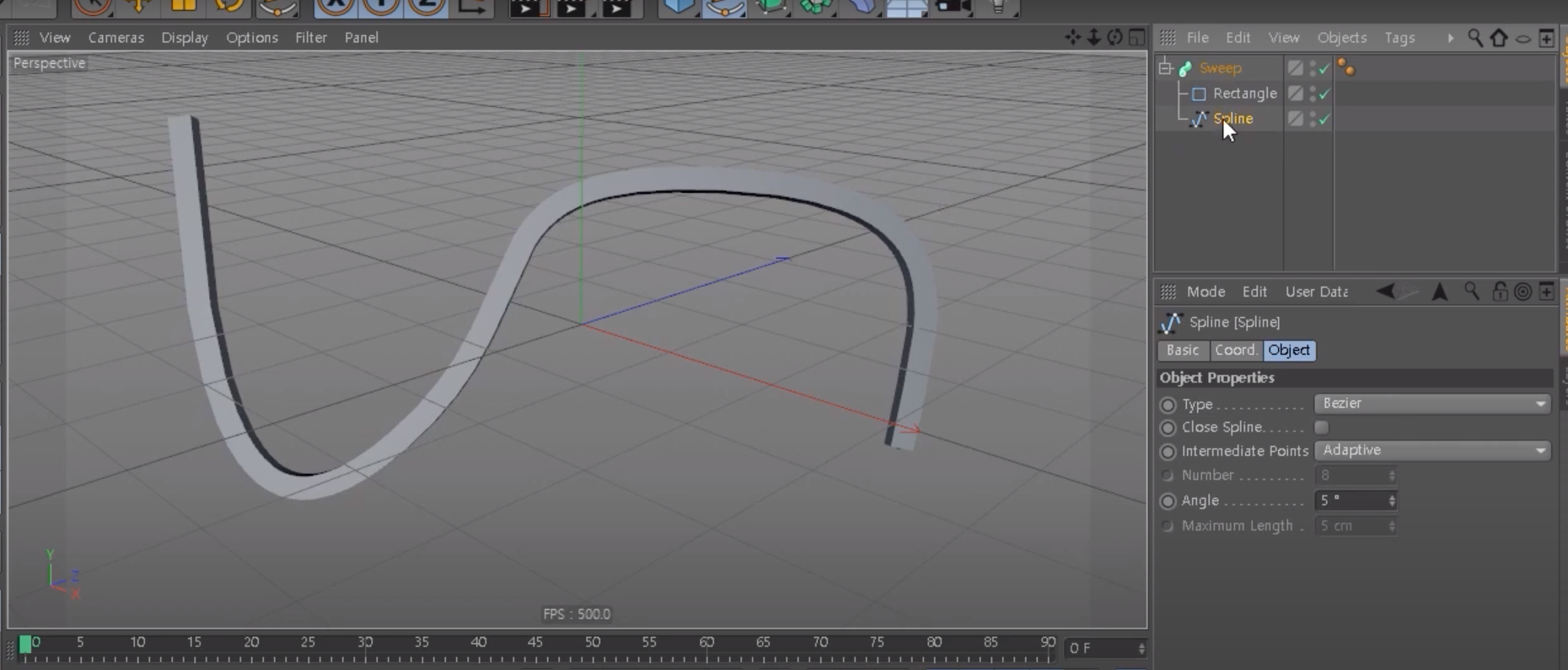Click the Light object icon
This screenshot has height=670, width=1568.
[998, 7]
